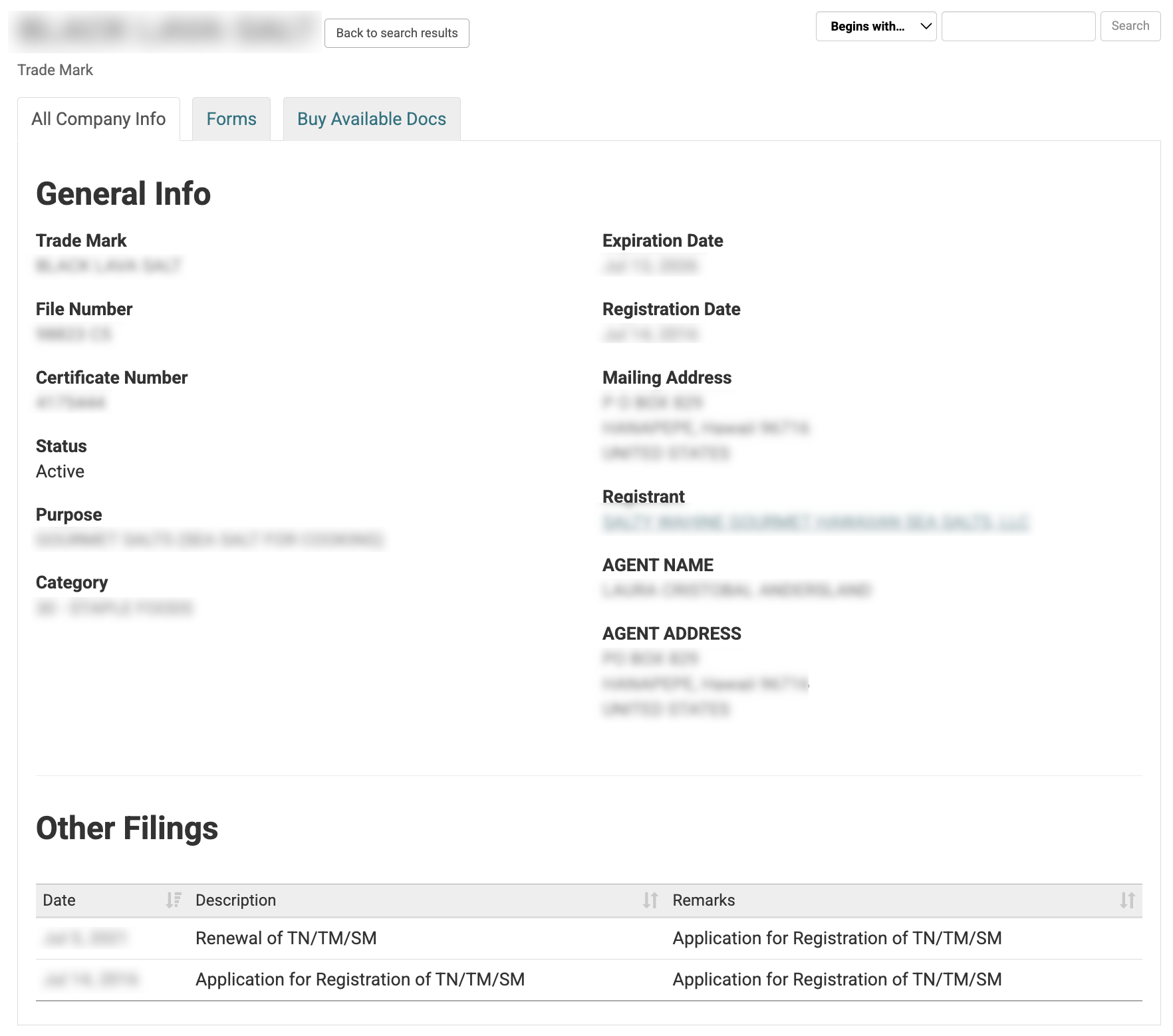Open the Buy Available Docs tab
1173x1036 pixels.
click(x=372, y=119)
